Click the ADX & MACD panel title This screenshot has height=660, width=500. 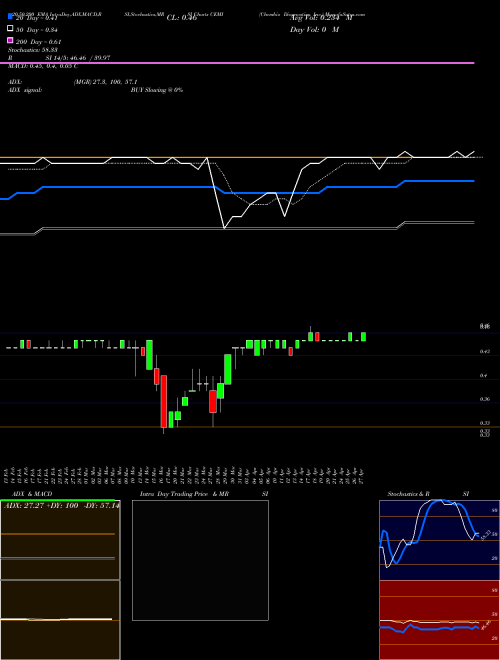tap(32, 494)
